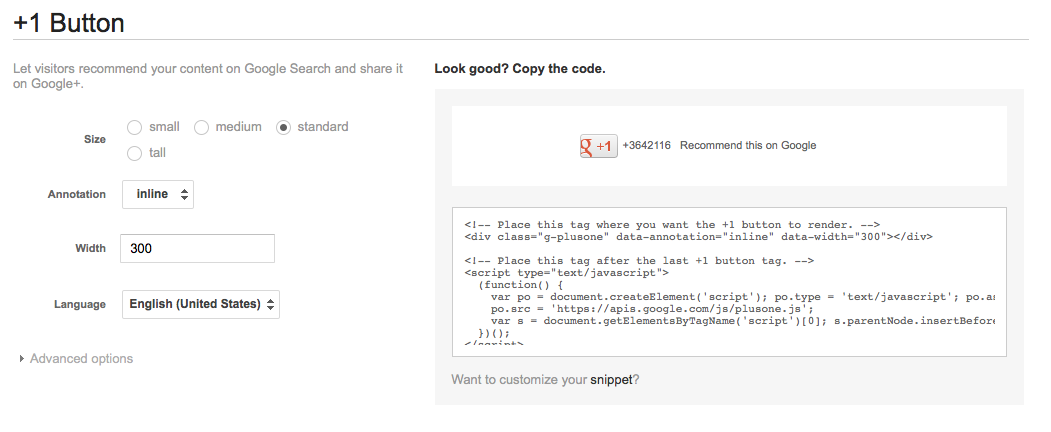Choose the medium size option
The width and height of the screenshot is (1051, 432).
coord(201,127)
